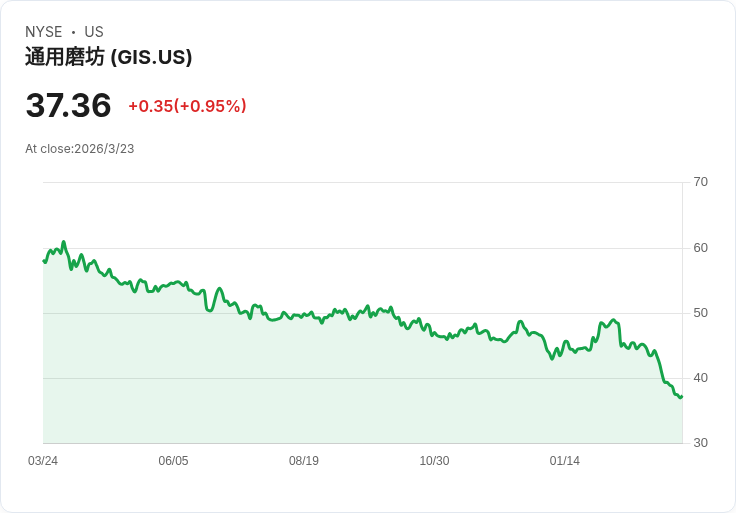
Task: Click the 60 price axis label
Action: (x=701, y=248)
